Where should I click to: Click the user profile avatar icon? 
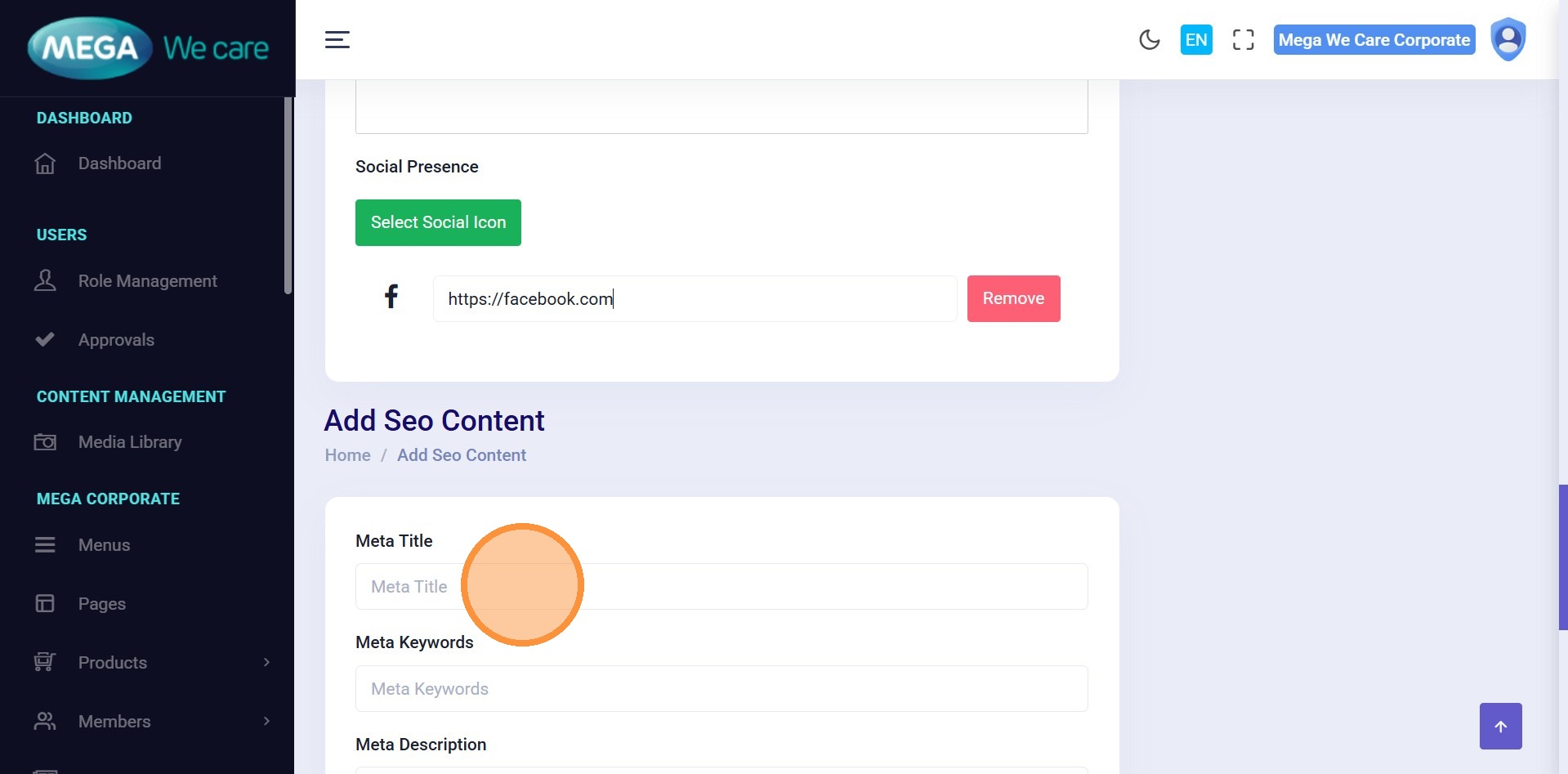1508,39
